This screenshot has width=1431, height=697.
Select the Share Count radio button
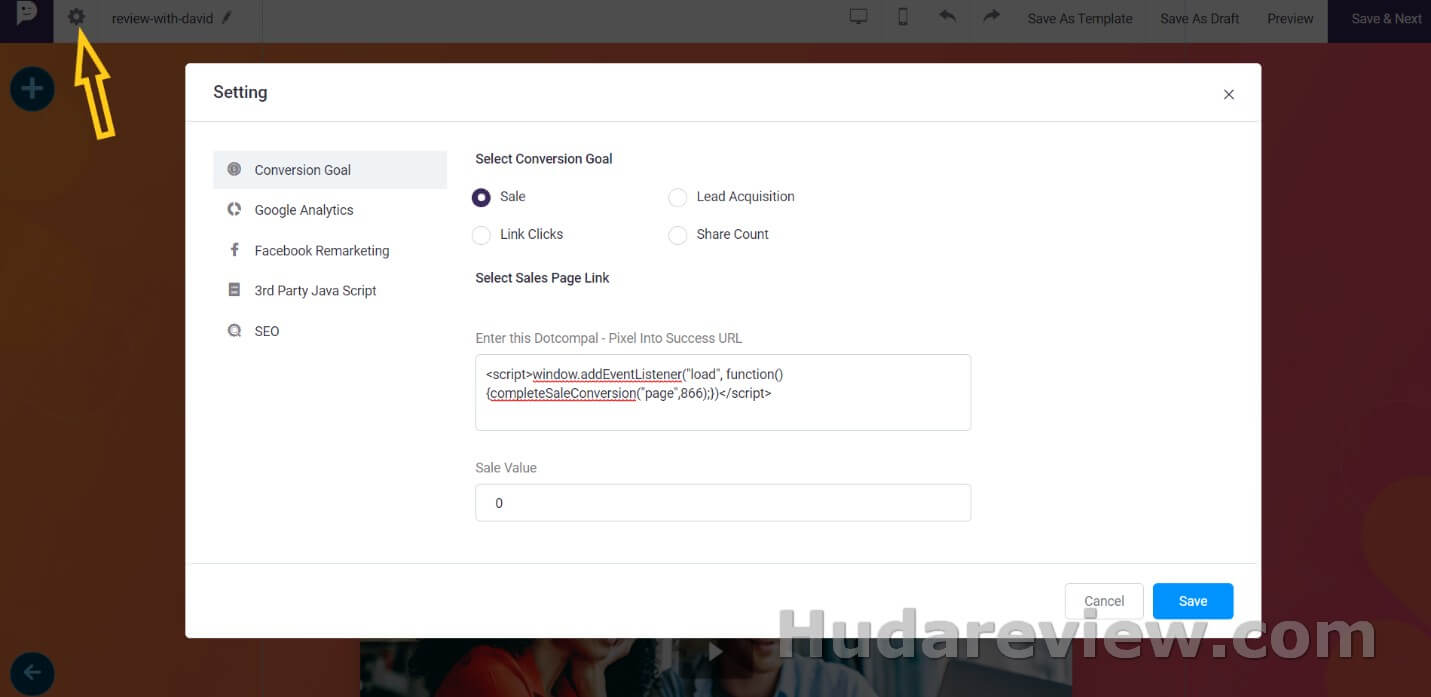(x=677, y=235)
